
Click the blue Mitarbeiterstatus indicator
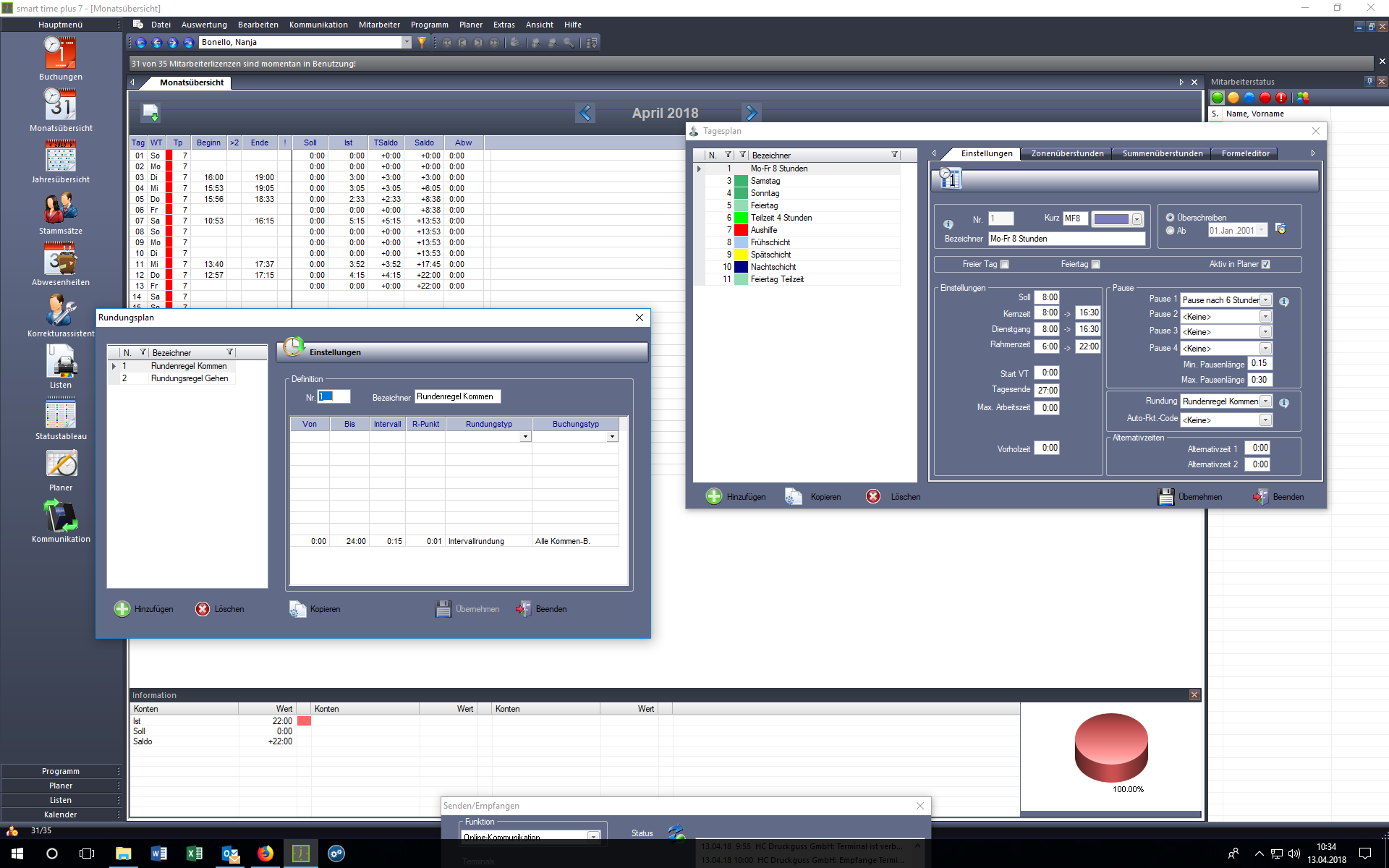[1249, 98]
